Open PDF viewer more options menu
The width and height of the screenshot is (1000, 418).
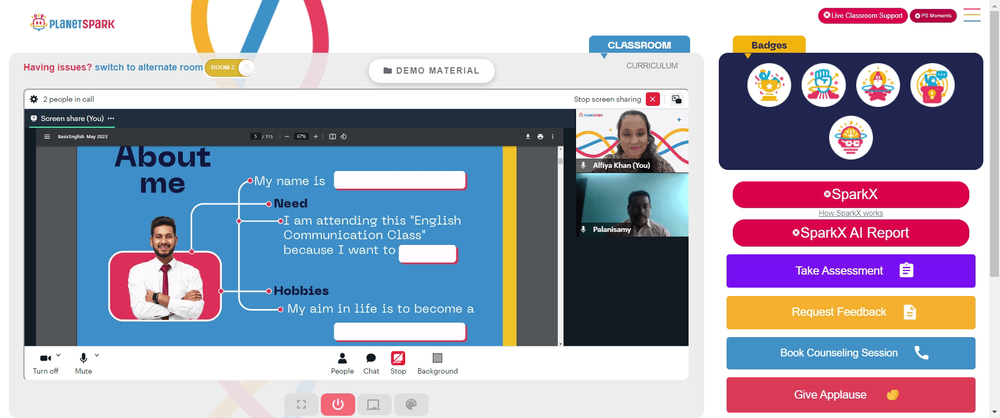click(x=552, y=137)
